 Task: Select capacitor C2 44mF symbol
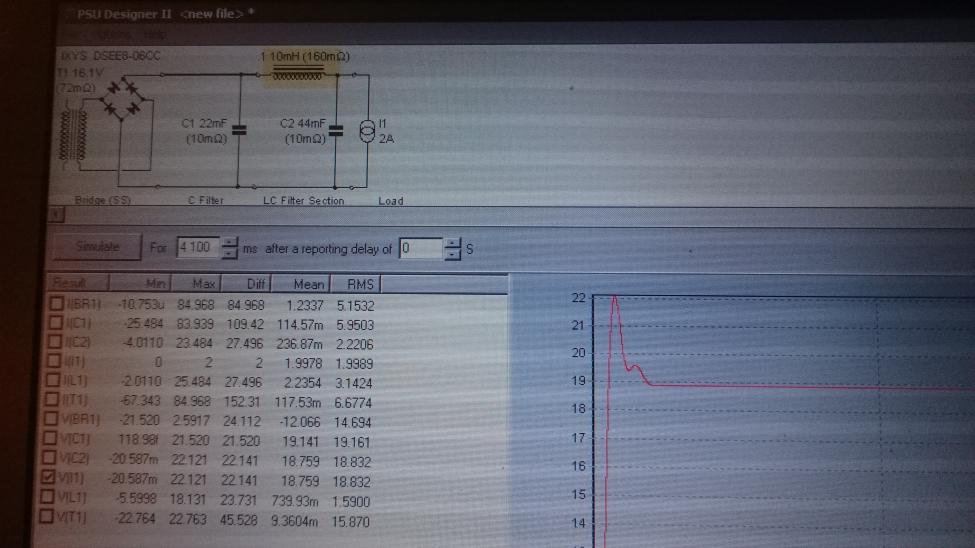[336, 130]
